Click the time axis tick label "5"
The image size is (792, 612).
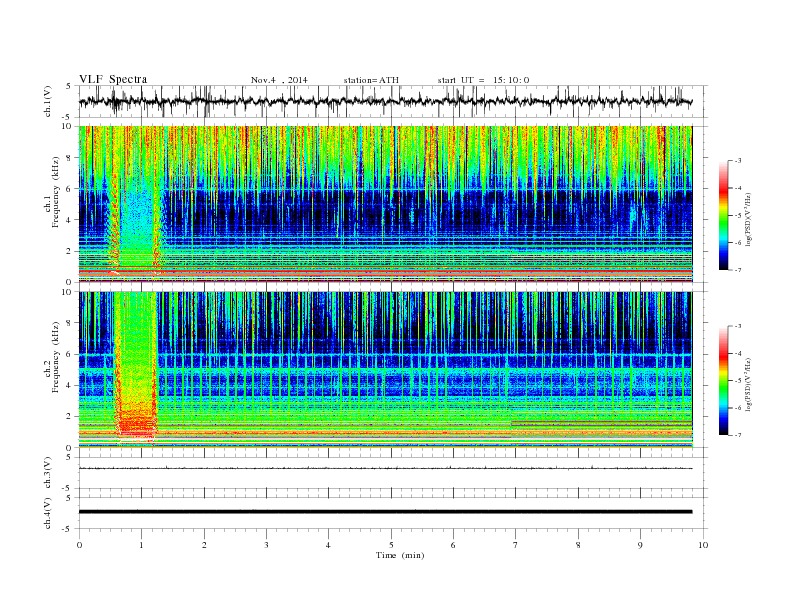coord(391,545)
